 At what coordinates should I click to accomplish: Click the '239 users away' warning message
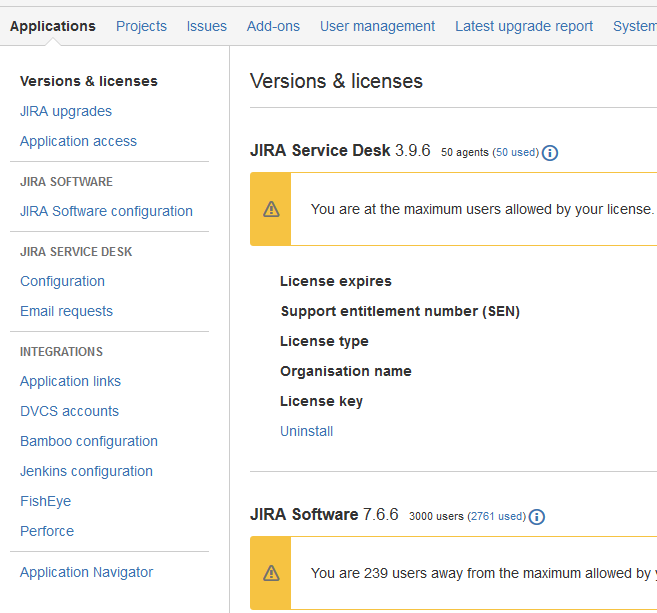pyautogui.click(x=484, y=573)
